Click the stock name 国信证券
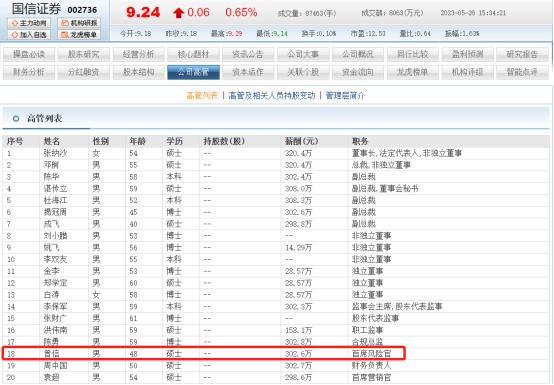 tap(36, 9)
